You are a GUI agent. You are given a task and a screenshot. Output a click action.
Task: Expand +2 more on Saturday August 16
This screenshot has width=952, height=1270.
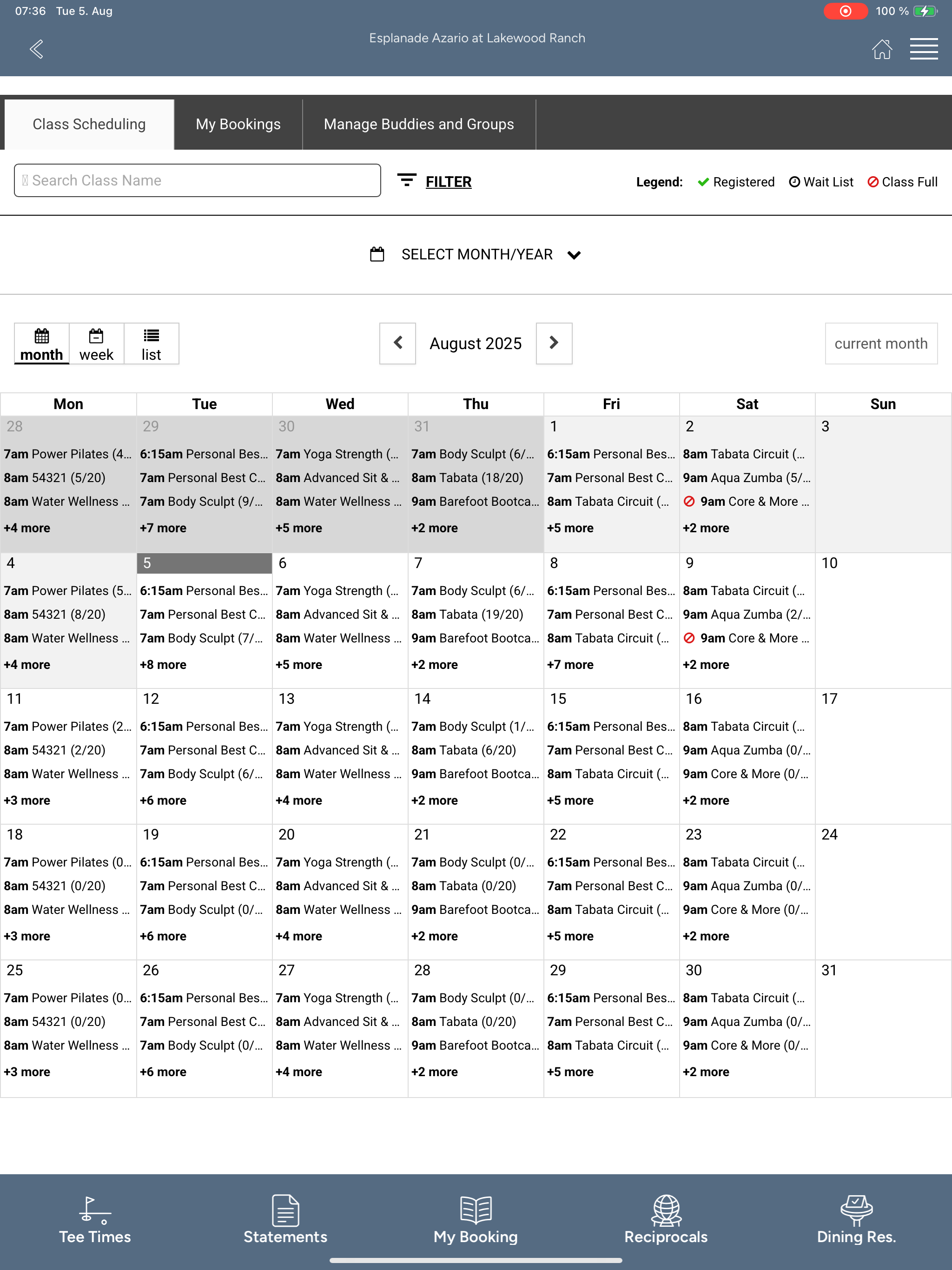pyautogui.click(x=706, y=800)
